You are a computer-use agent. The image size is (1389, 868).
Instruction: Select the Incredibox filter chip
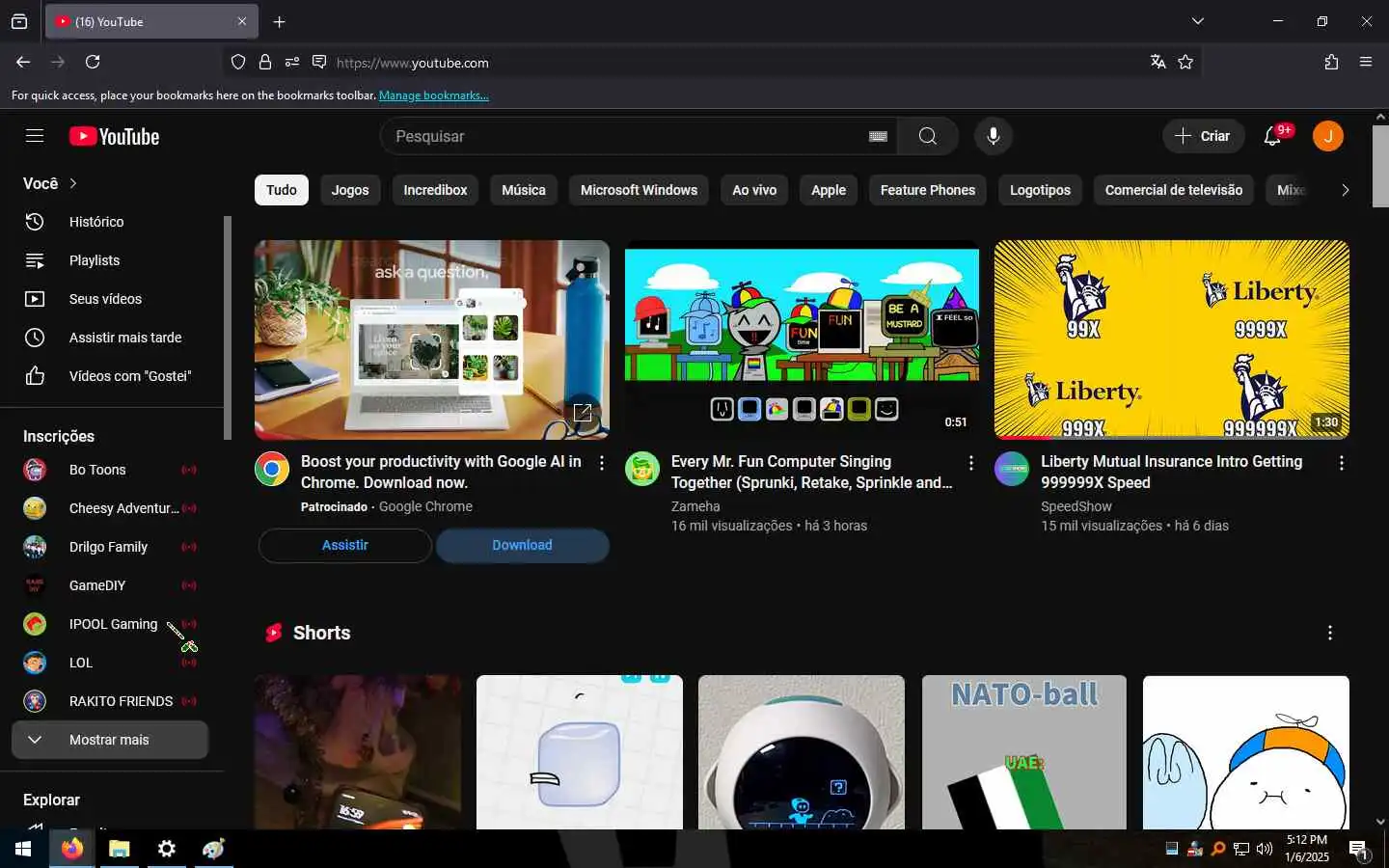pos(435,190)
